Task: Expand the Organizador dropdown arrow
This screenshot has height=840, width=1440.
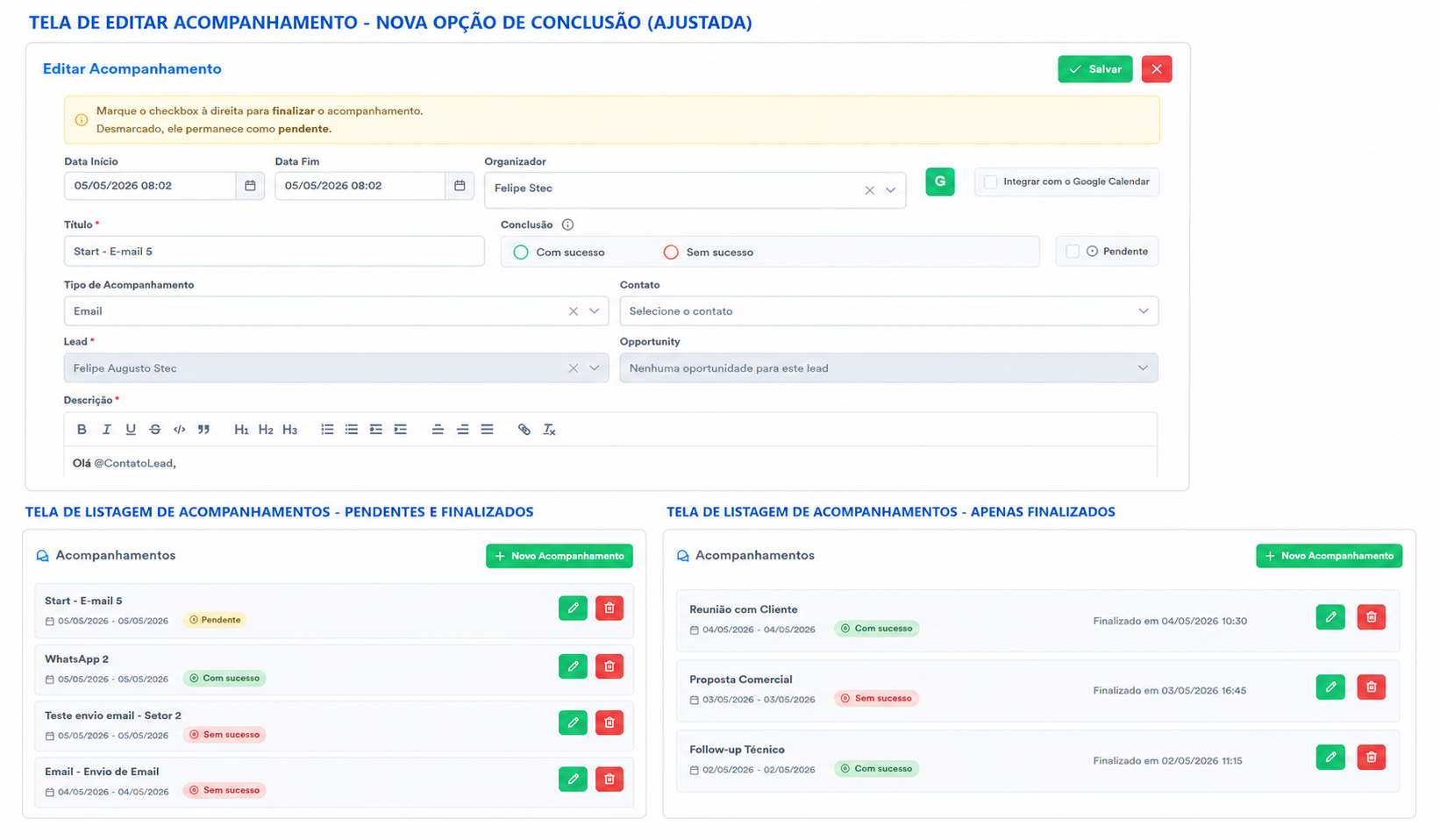Action: coord(891,190)
